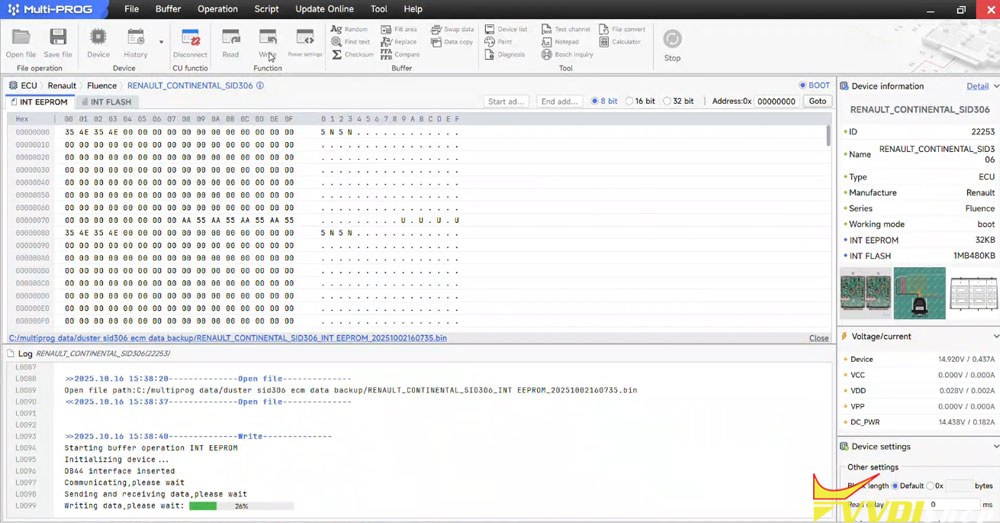Click the Save file icon

(58, 40)
